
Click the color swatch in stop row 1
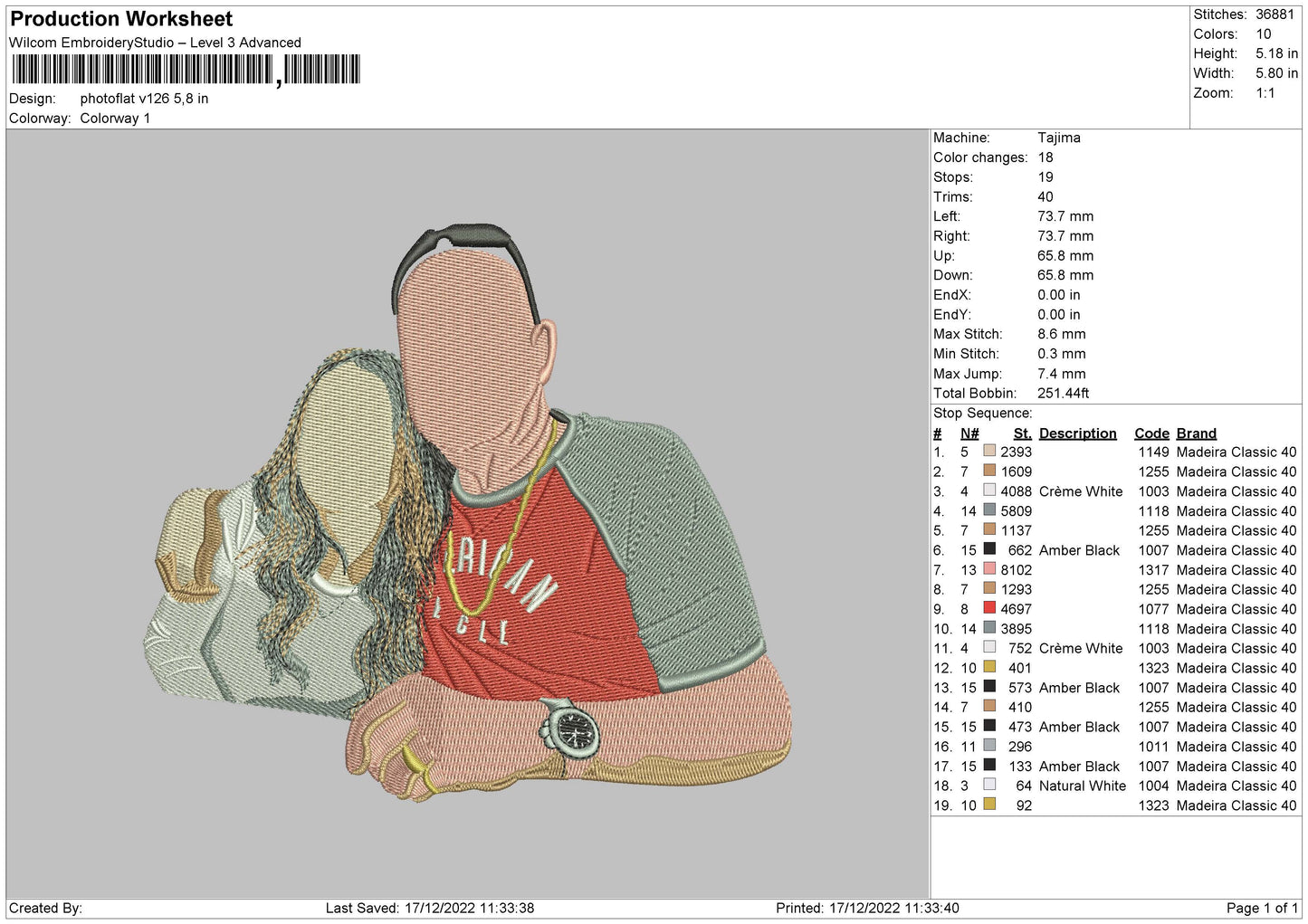(989, 452)
